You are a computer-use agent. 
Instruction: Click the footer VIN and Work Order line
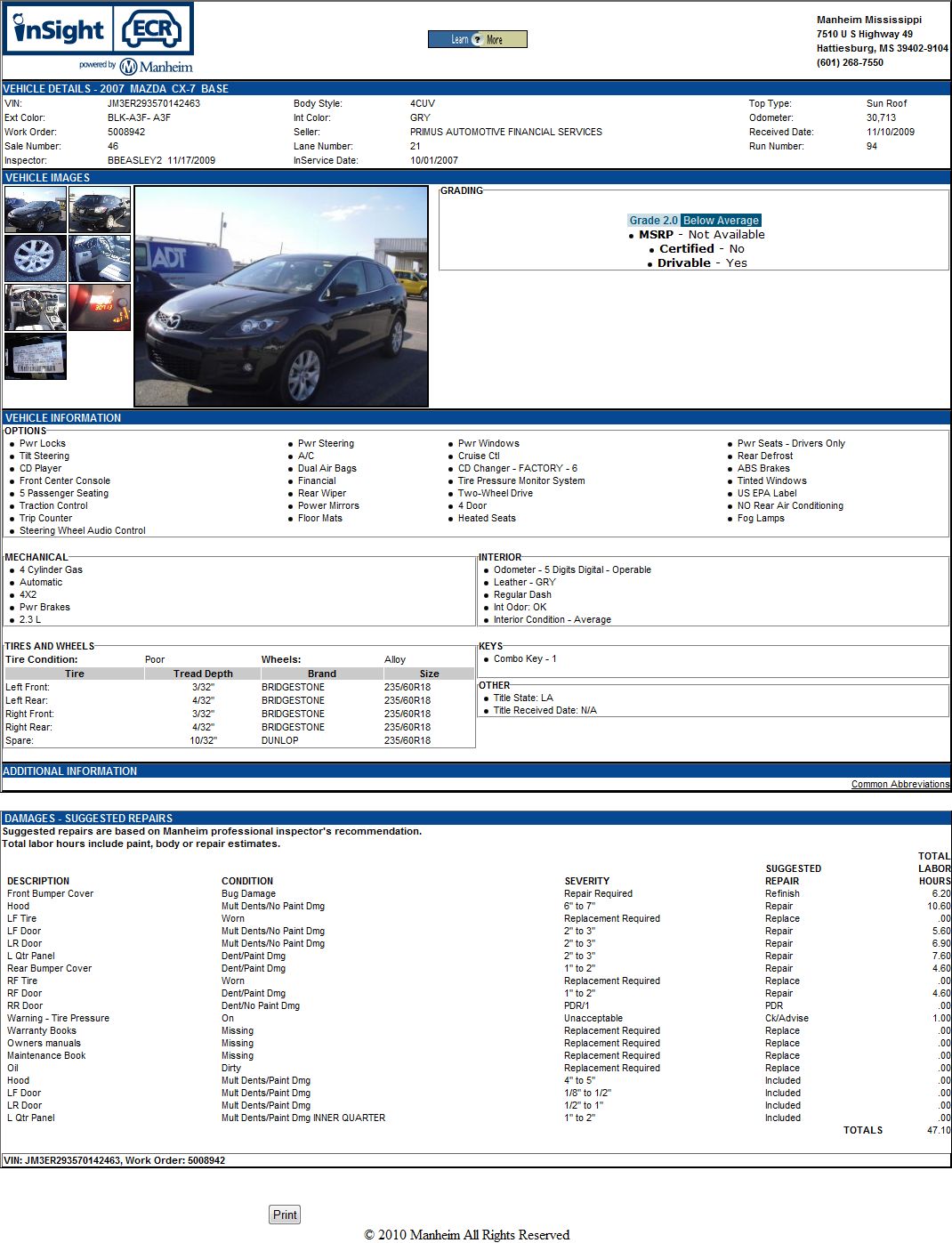pyautogui.click(x=114, y=1160)
